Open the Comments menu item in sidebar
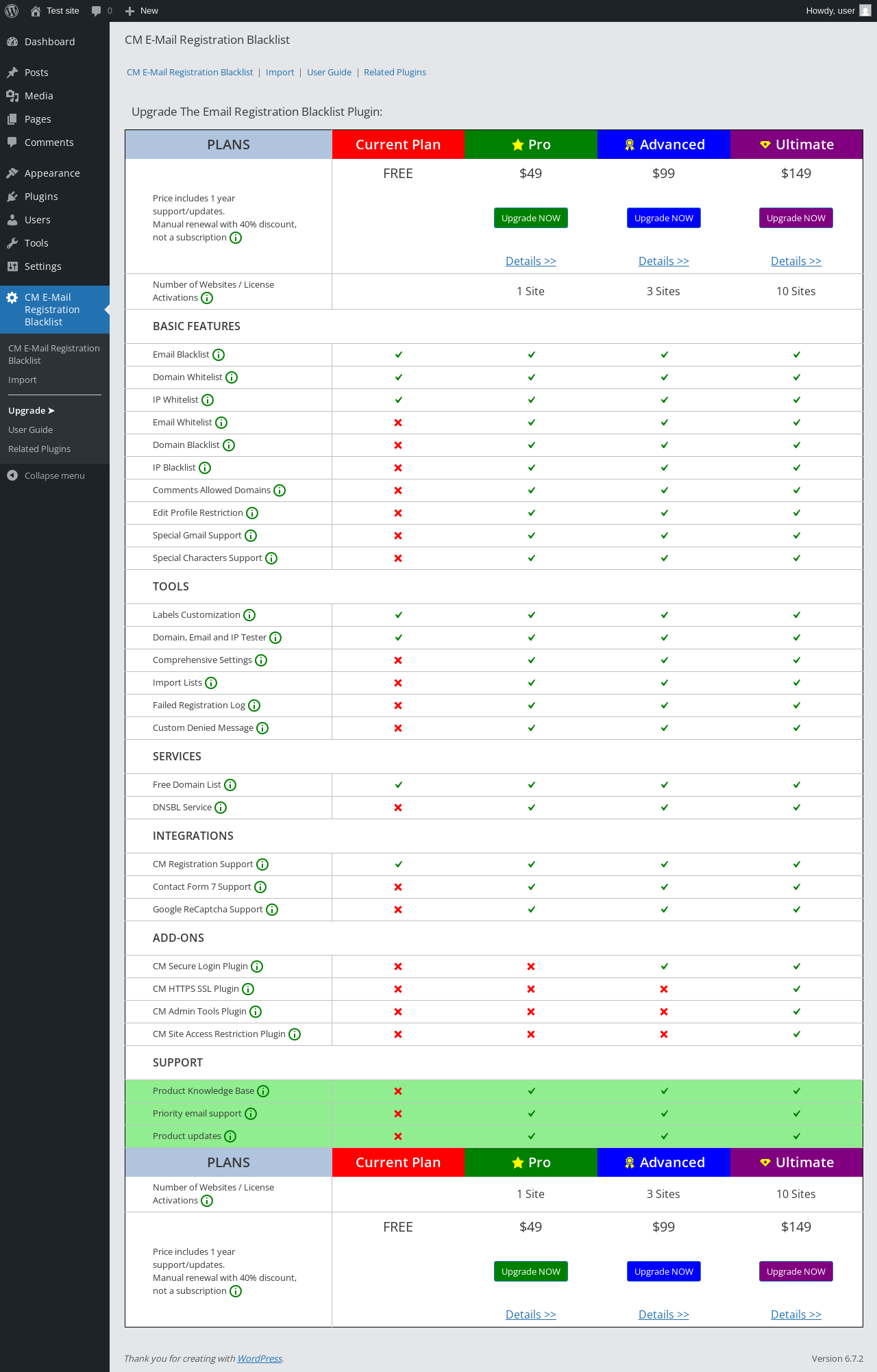 click(x=55, y=142)
